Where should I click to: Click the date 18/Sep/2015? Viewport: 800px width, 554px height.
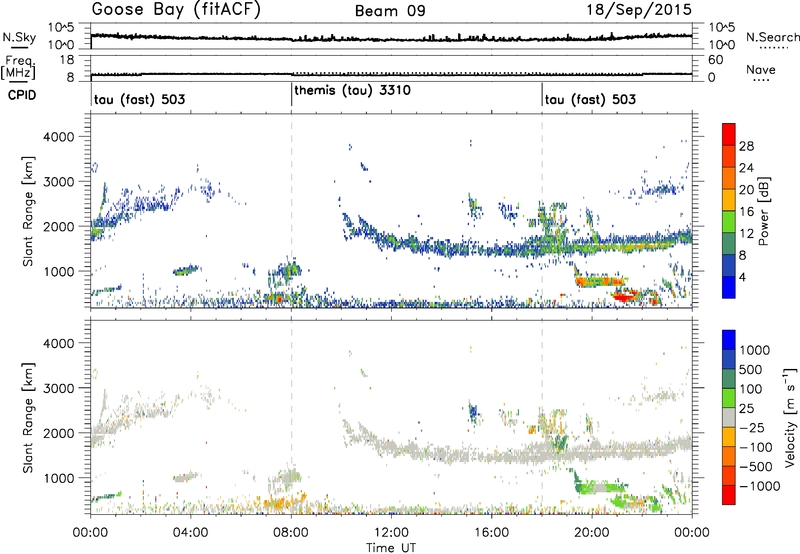pyautogui.click(x=639, y=9)
